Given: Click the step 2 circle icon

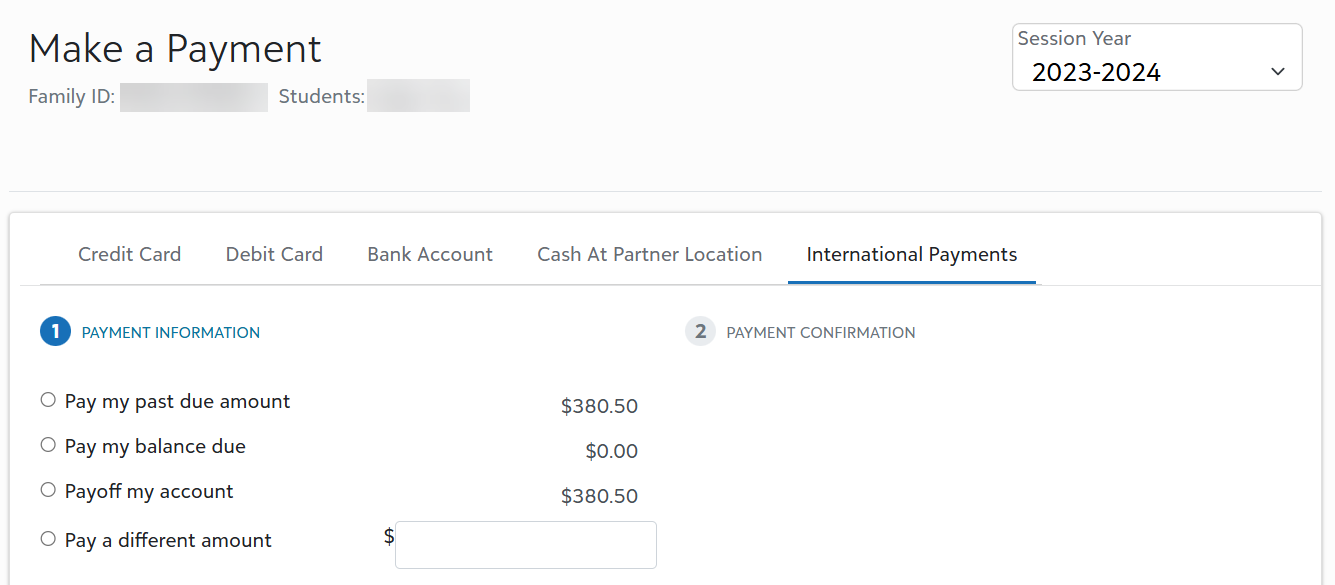Looking at the screenshot, I should [x=700, y=331].
